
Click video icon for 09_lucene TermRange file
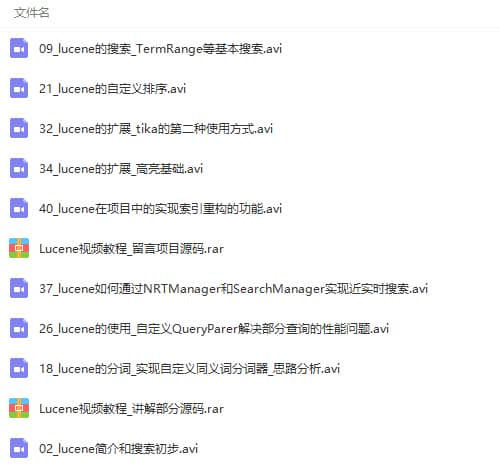[19, 48]
